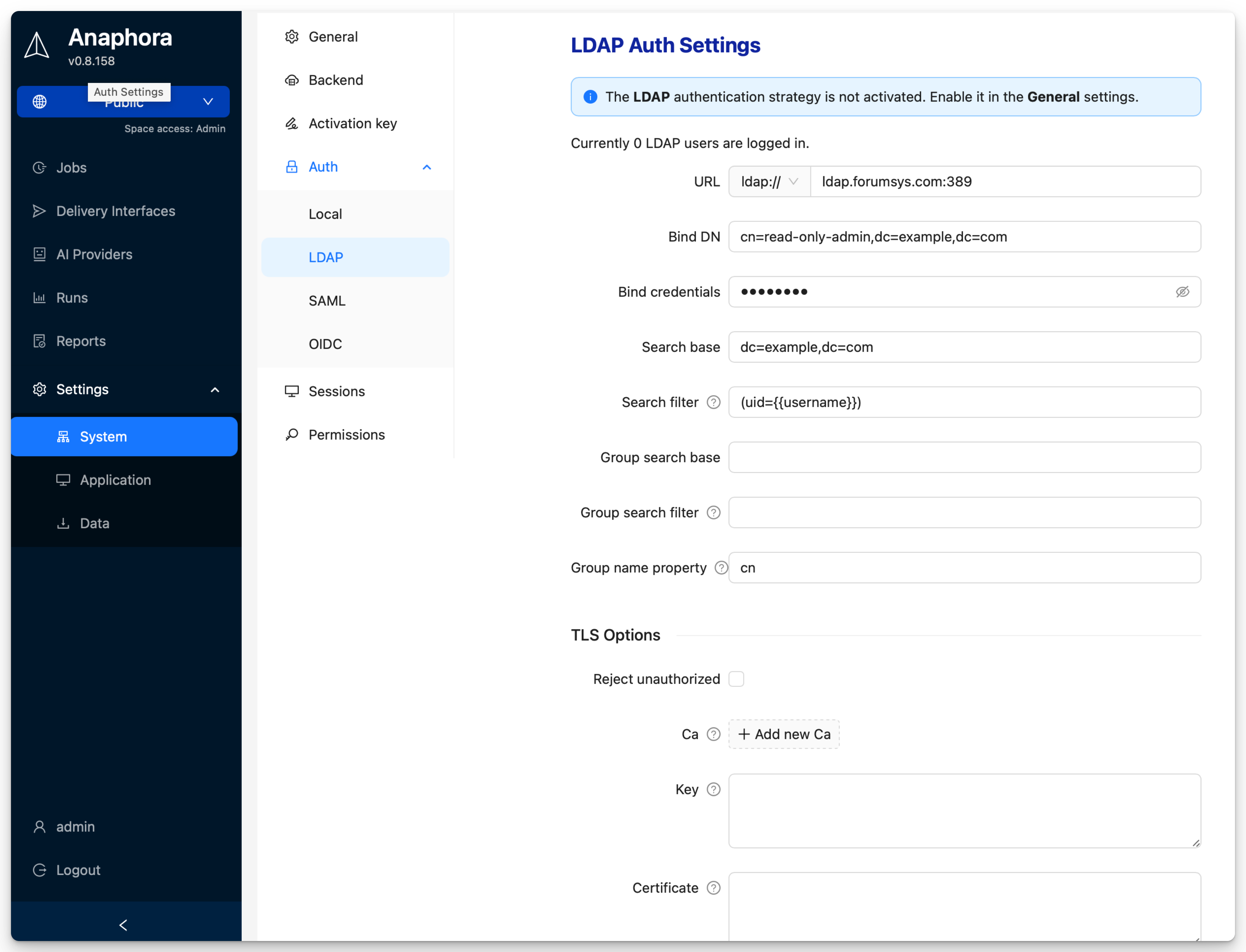1246x952 pixels.
Task: Switch to the SAML settings tab
Action: [x=327, y=300]
